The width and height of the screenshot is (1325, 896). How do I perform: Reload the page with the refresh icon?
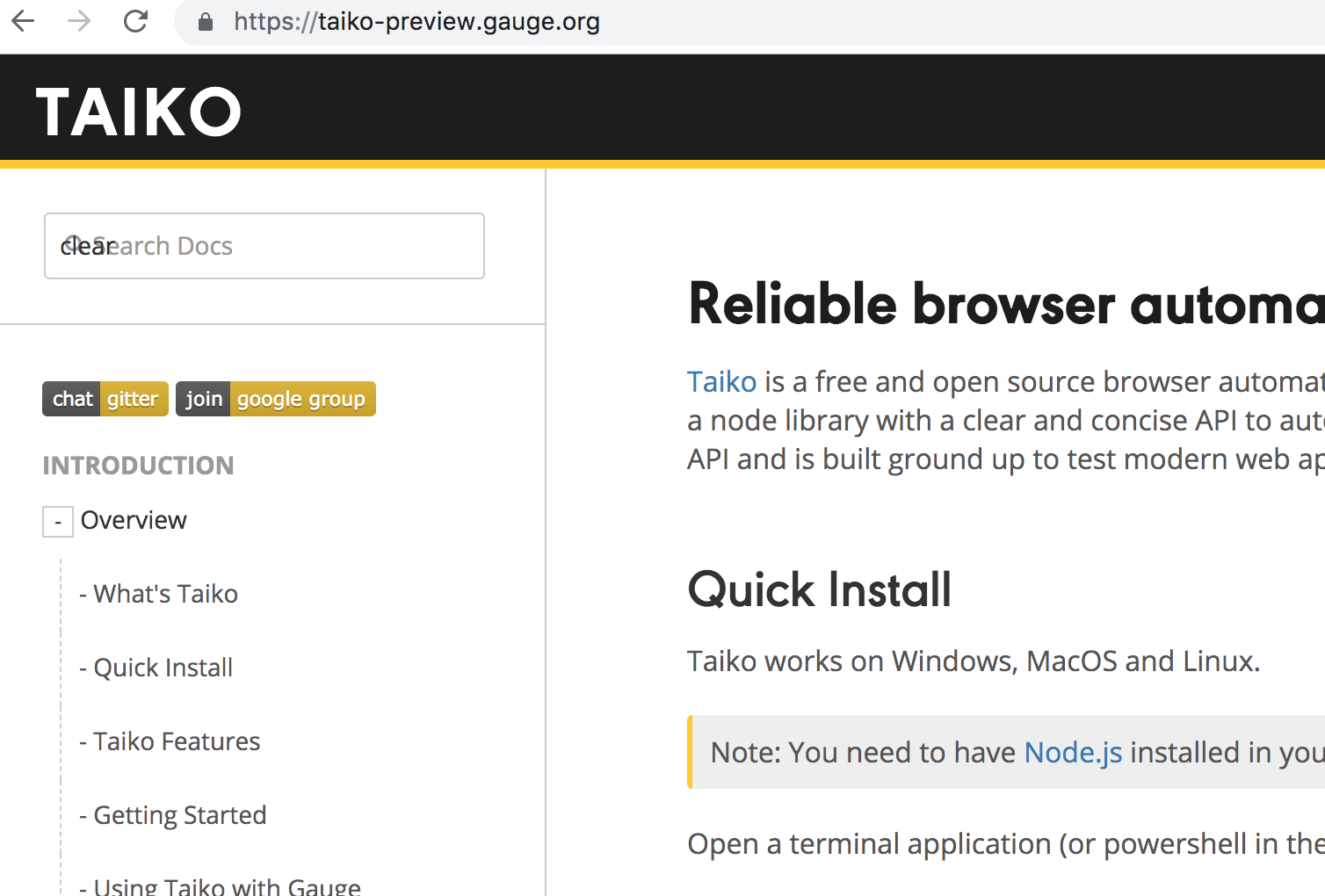pyautogui.click(x=135, y=21)
